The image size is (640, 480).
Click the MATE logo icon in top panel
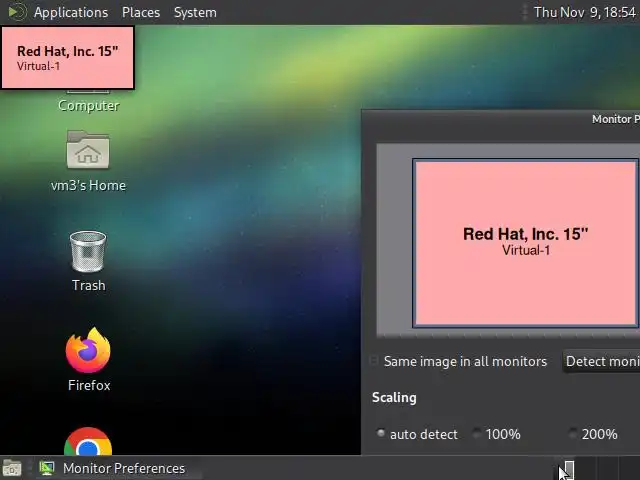tap(16, 12)
